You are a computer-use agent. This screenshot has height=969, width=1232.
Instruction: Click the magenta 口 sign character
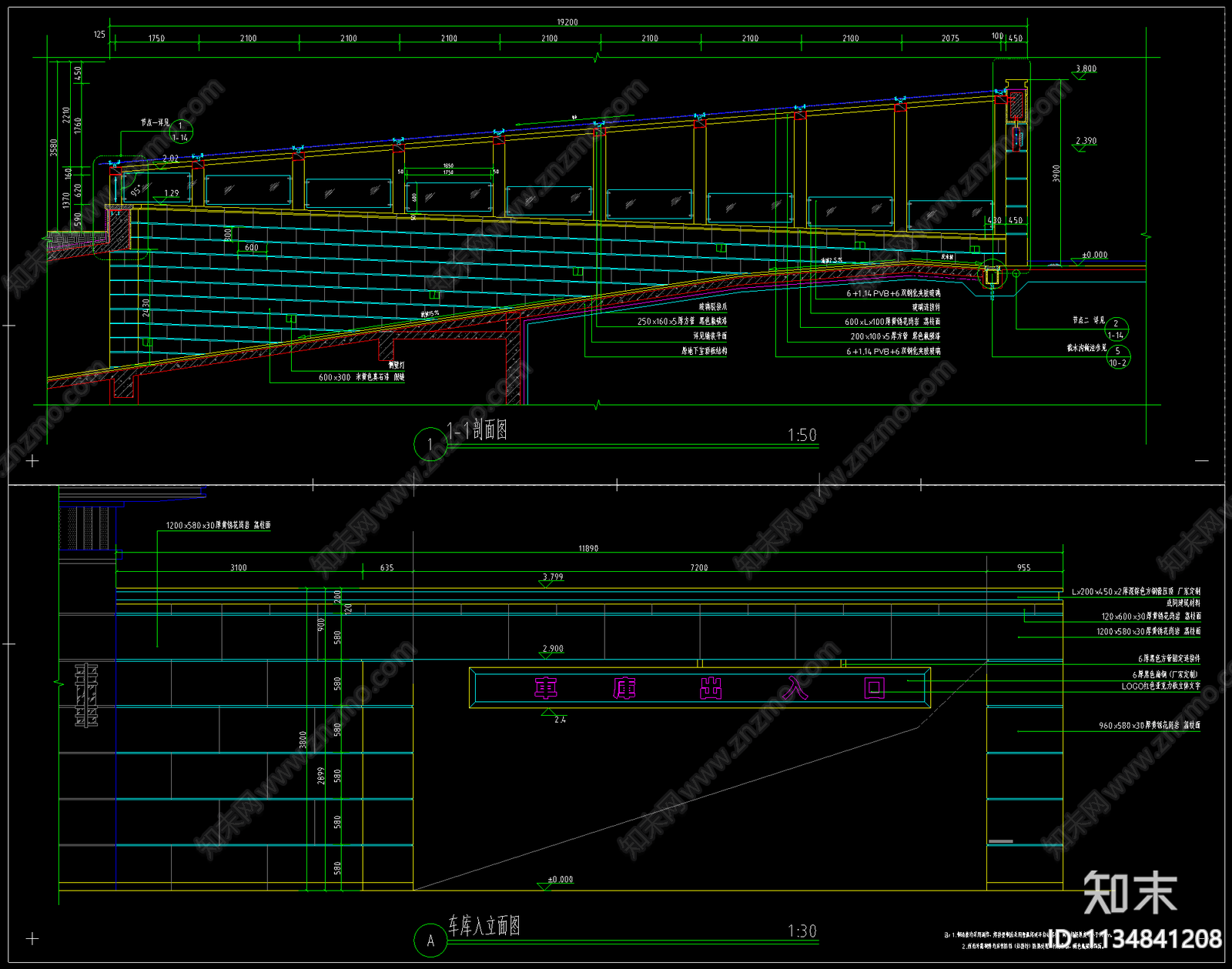tap(875, 688)
